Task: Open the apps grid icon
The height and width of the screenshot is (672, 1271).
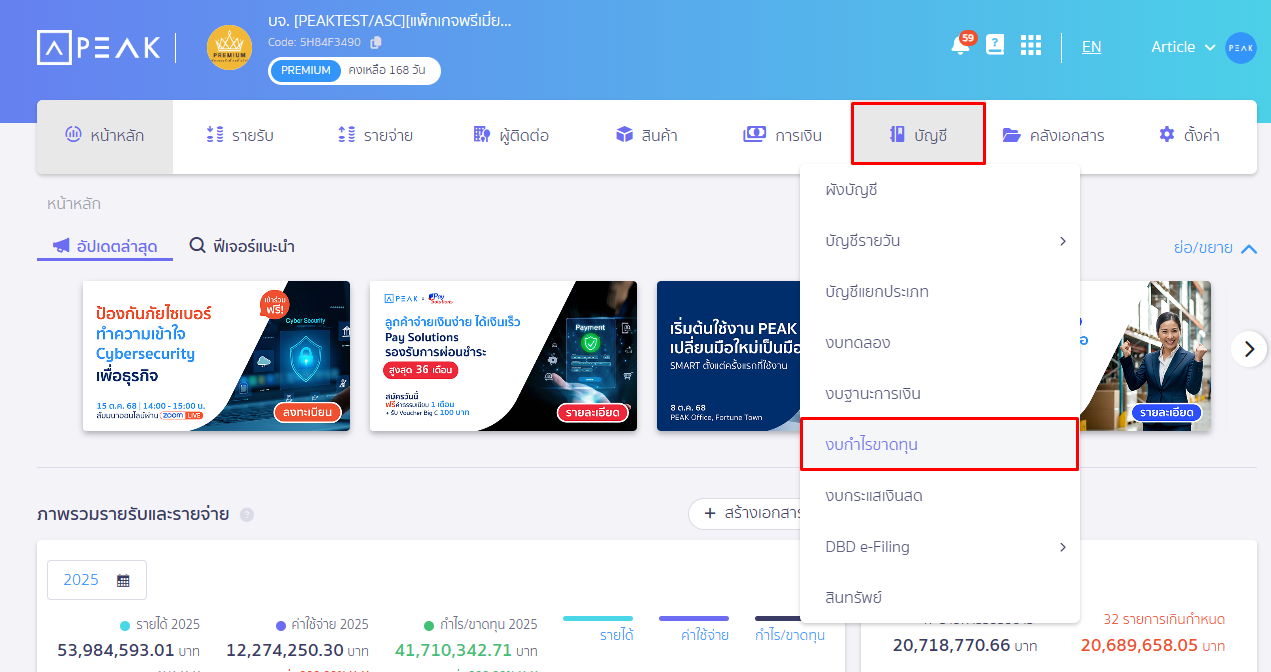Action: click(x=1030, y=46)
